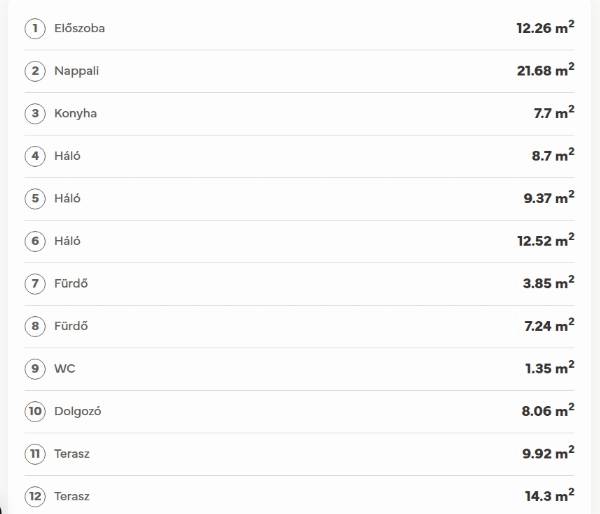Click the circled number 5 icon

click(x=36, y=198)
